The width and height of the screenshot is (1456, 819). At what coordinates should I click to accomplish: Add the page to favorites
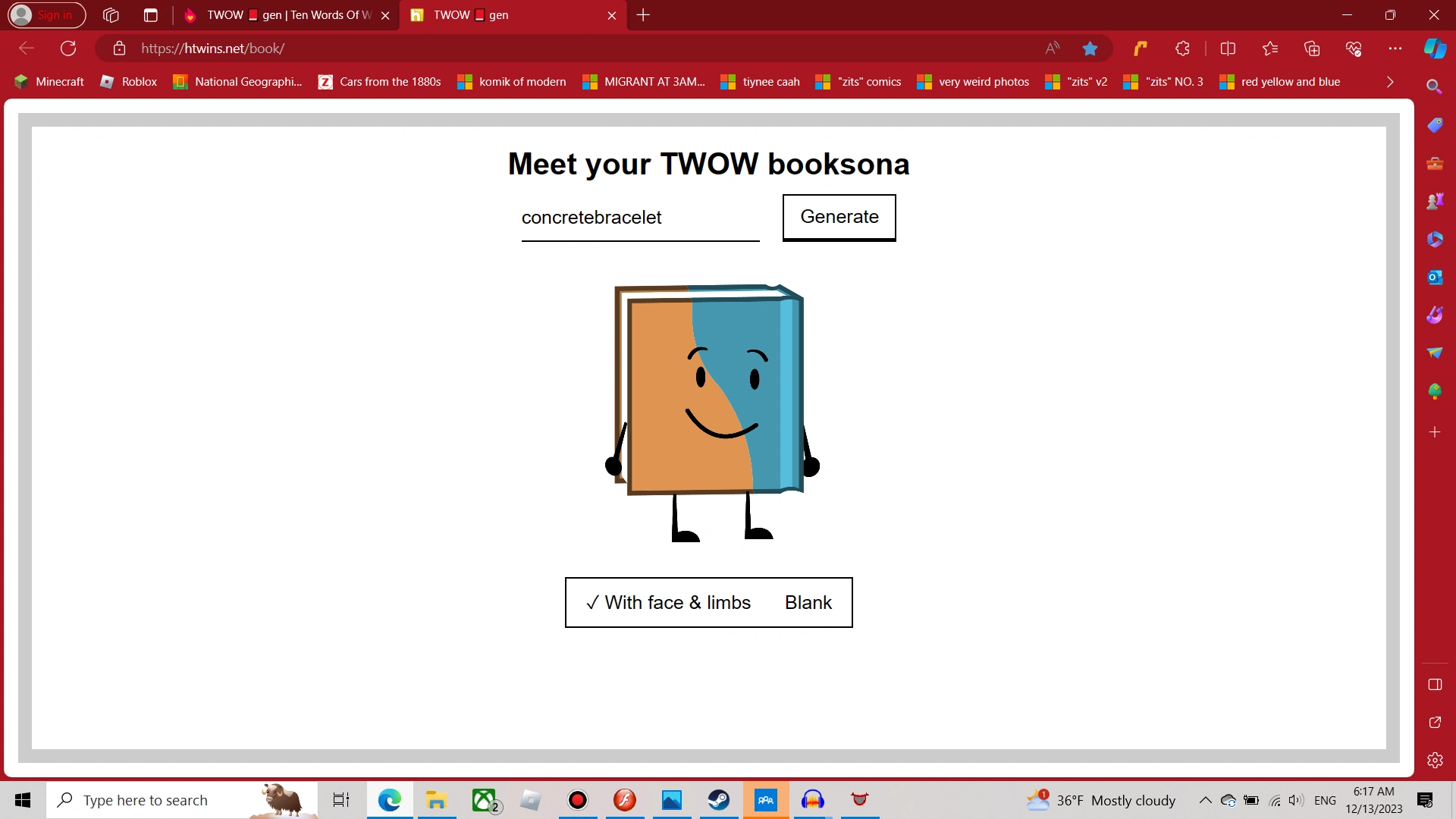tap(1090, 48)
